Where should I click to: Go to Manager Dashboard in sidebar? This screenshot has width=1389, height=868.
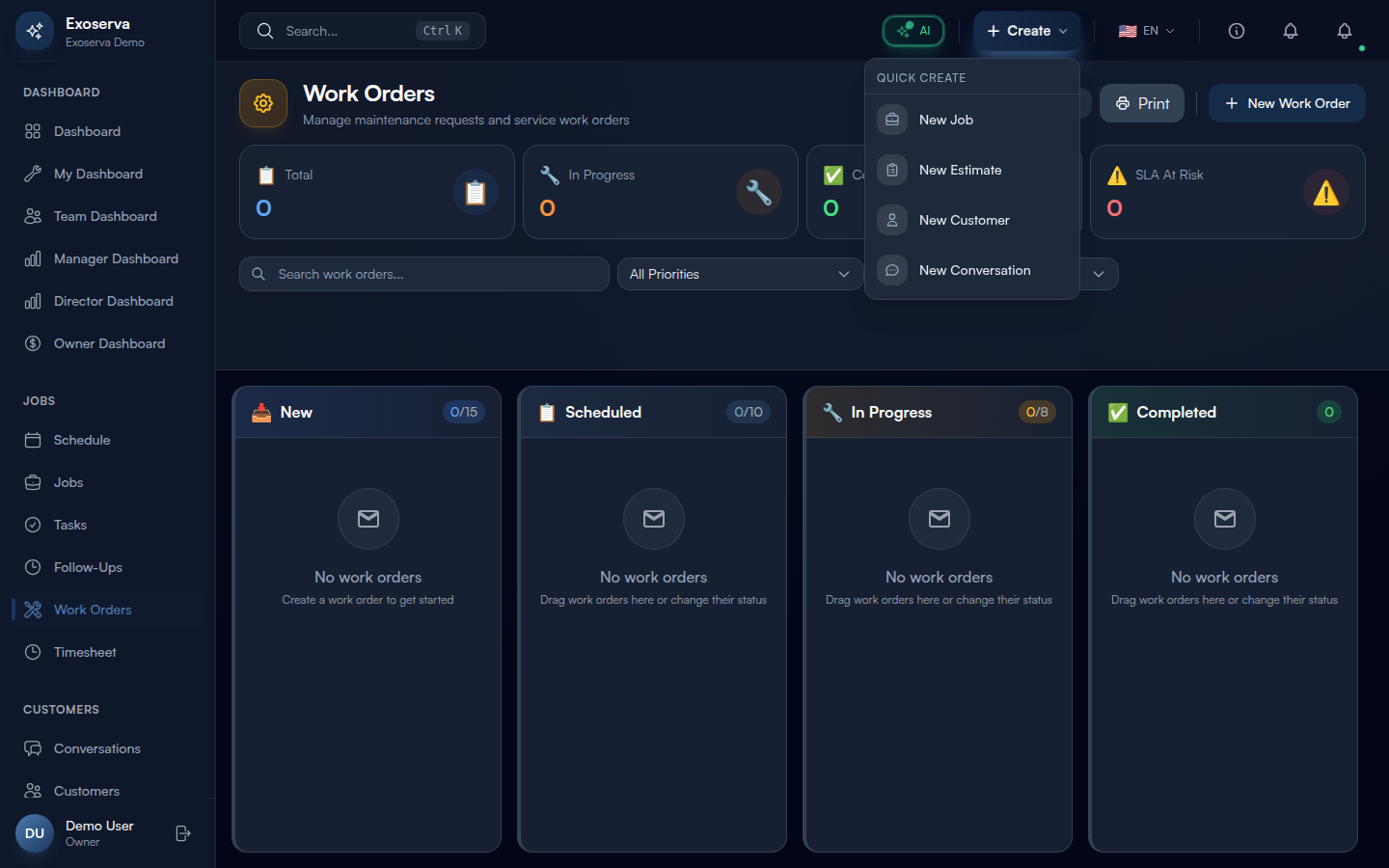tap(116, 258)
